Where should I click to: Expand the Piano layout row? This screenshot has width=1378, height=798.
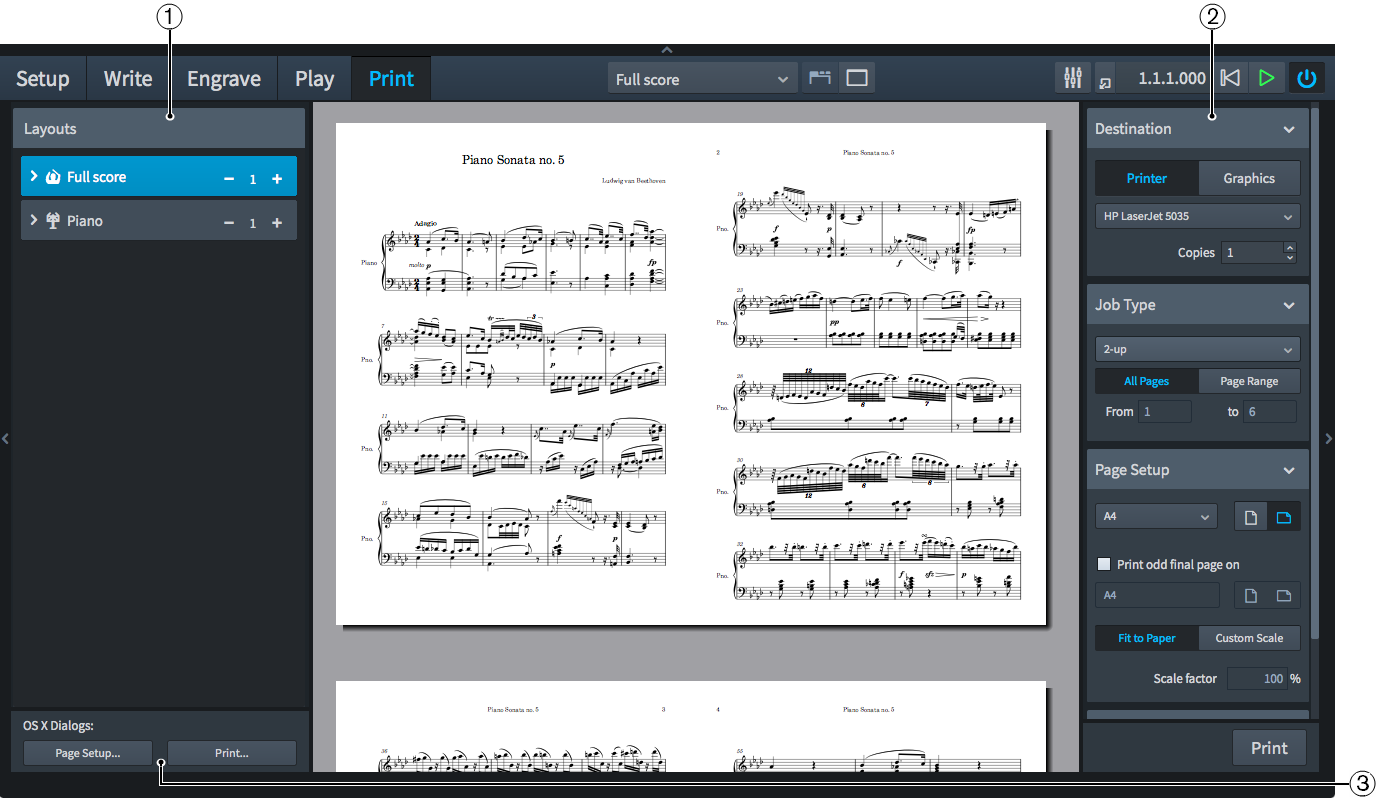[34, 220]
